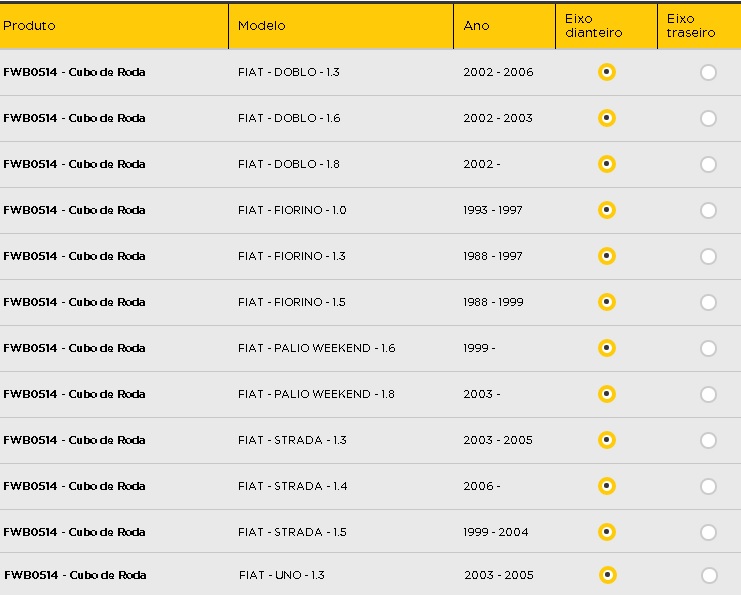Open FWB0514 product in FIAT UNO row
This screenshot has width=741, height=595.
tap(75, 575)
